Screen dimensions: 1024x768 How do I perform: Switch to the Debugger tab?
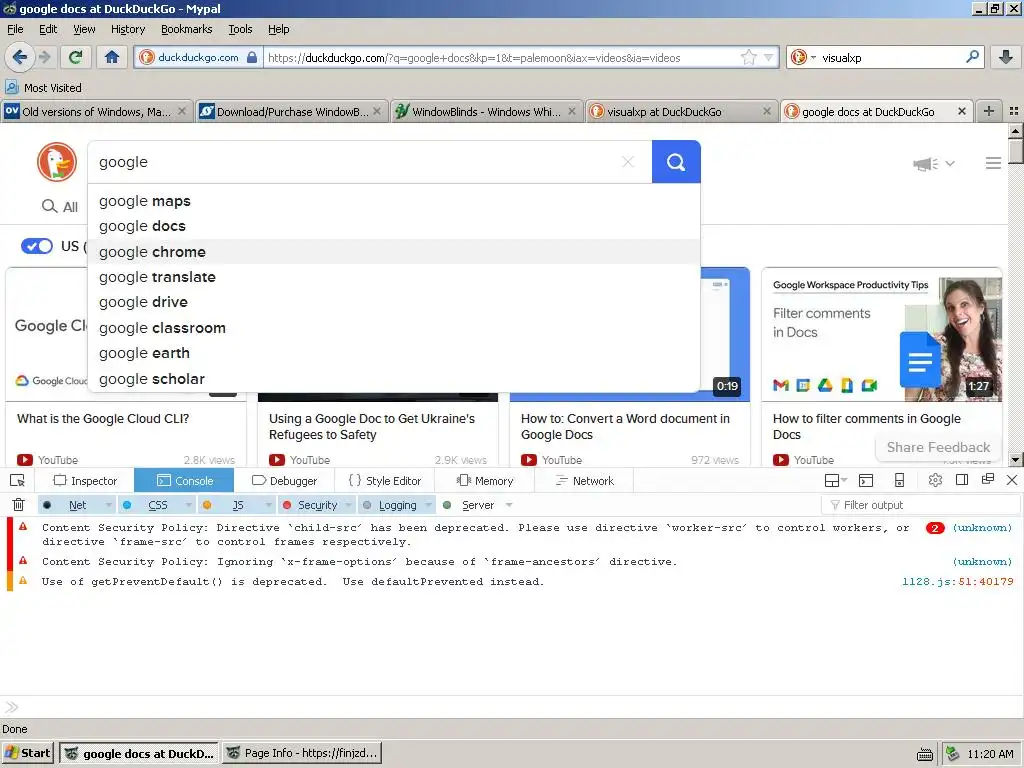click(x=284, y=481)
